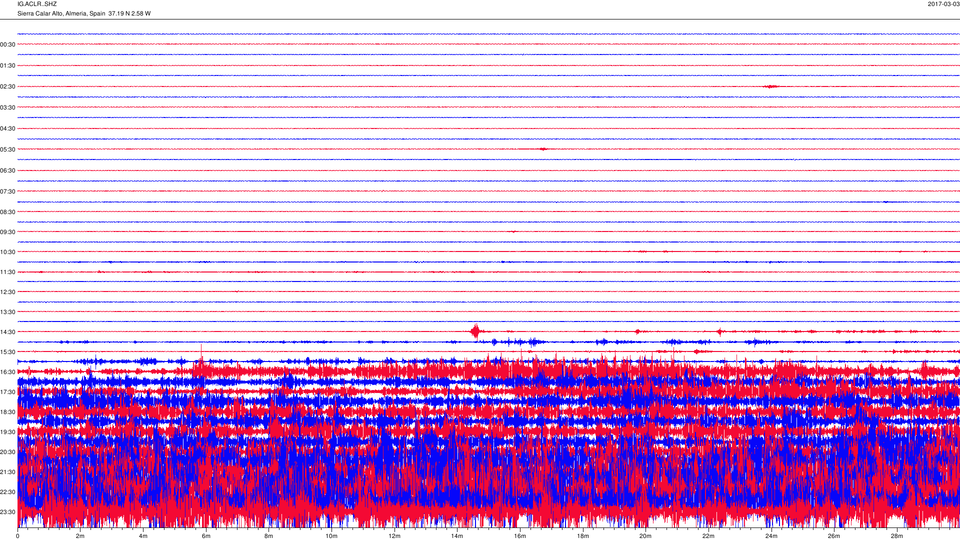The image size is (960, 540).
Task: Click the 17:30 time label
Action: (x=8, y=392)
